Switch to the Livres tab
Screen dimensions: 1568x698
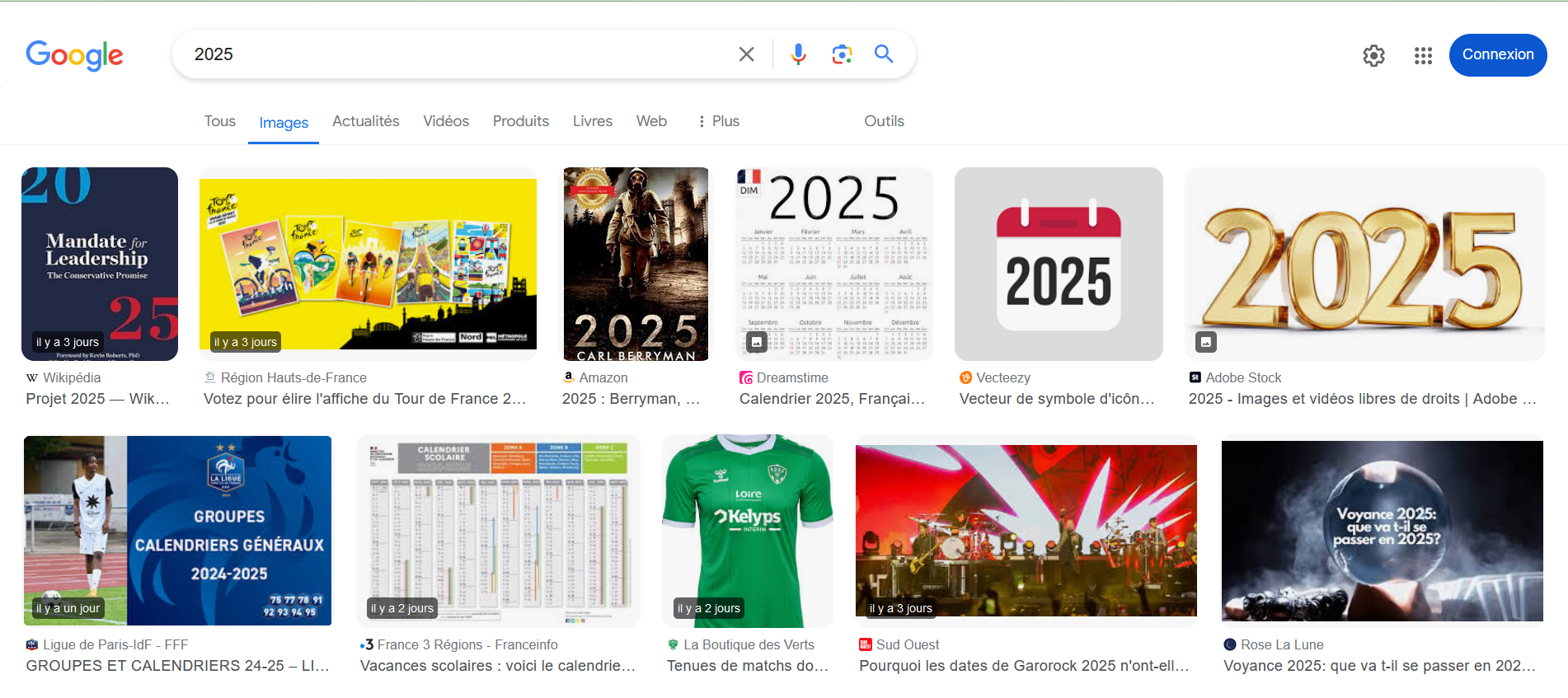pyautogui.click(x=593, y=121)
